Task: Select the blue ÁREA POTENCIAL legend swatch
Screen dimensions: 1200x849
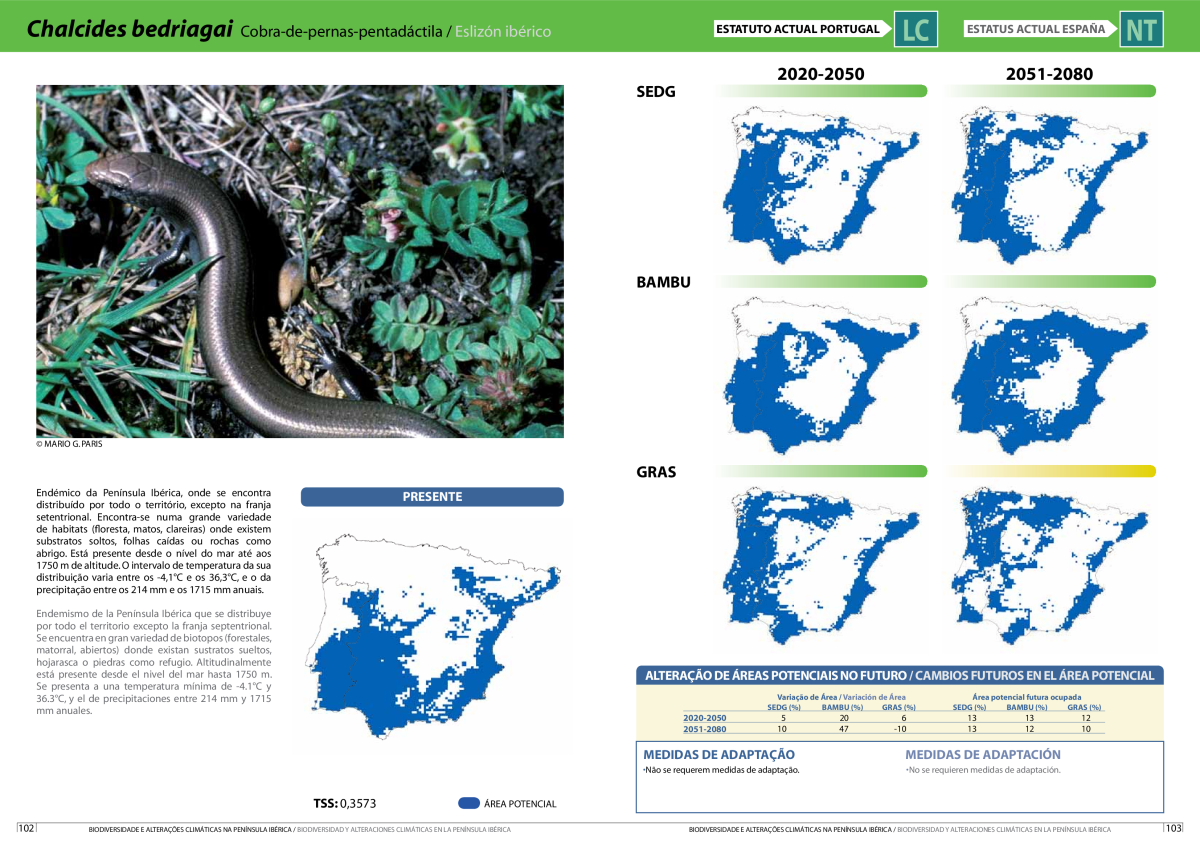Action: click(468, 803)
